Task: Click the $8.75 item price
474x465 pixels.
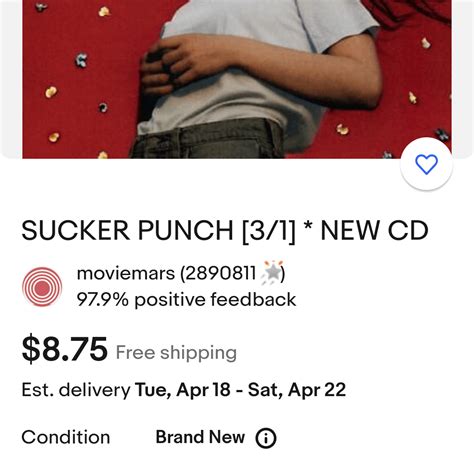Action: pyautogui.click(x=65, y=349)
